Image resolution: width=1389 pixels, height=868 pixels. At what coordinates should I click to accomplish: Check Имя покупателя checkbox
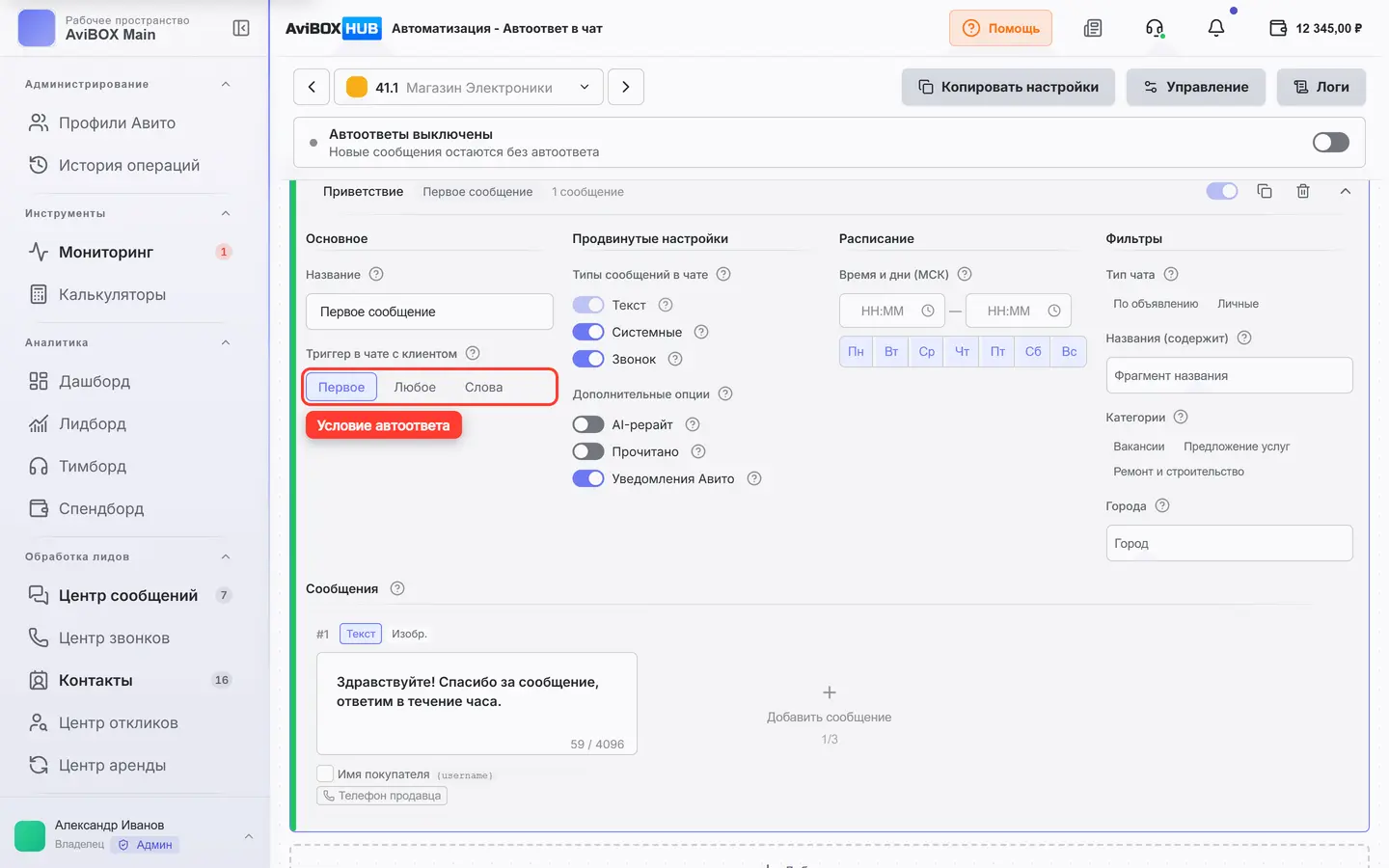point(325,773)
